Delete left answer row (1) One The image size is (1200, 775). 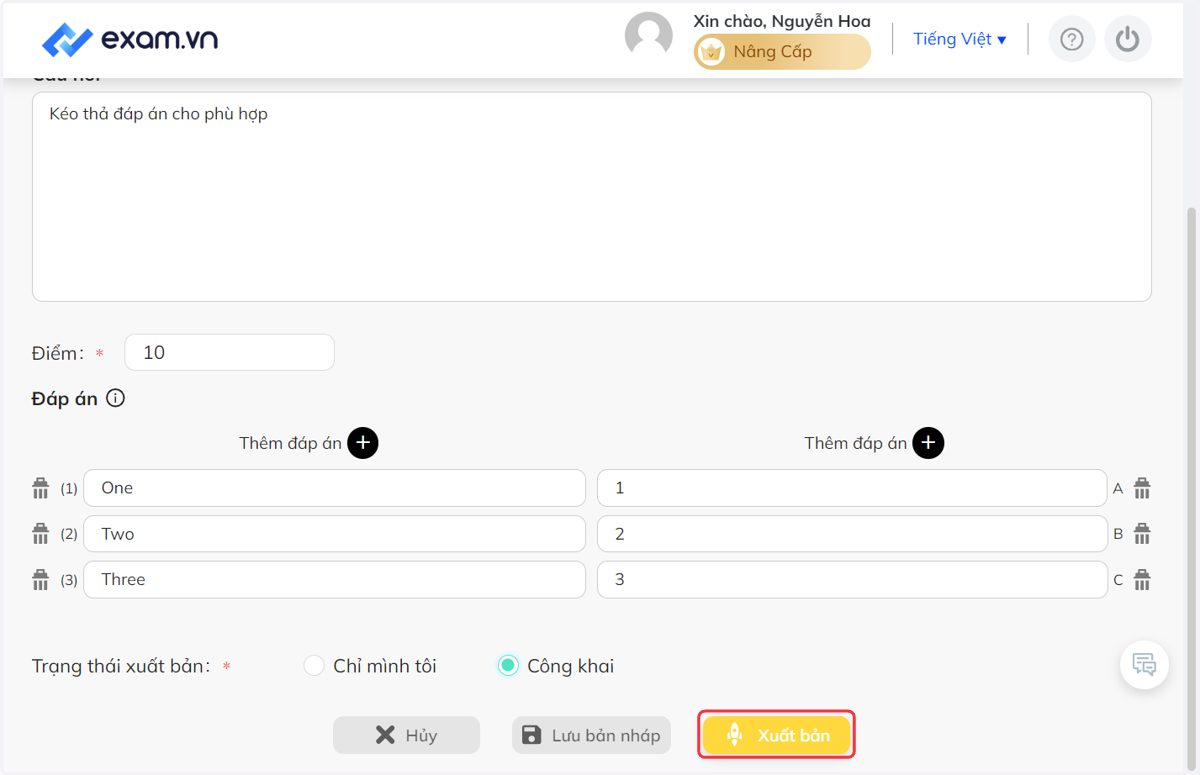tap(40, 488)
